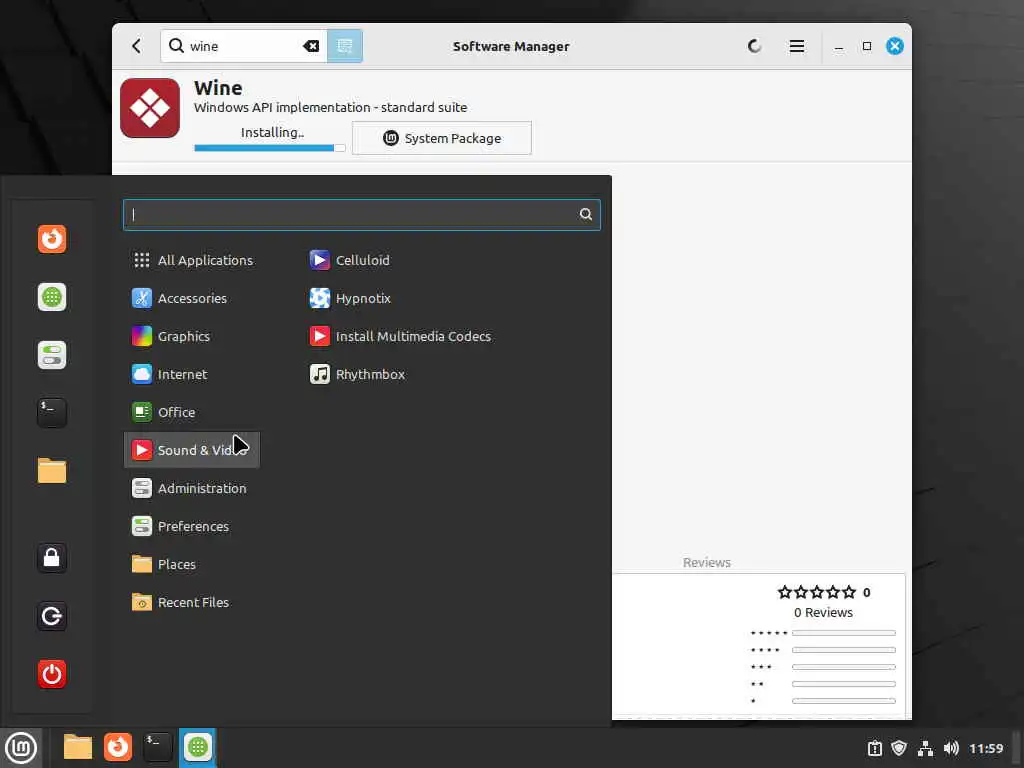1024x768 pixels.
Task: Click Software Manager taskbar window button
Action: [x=198, y=747]
